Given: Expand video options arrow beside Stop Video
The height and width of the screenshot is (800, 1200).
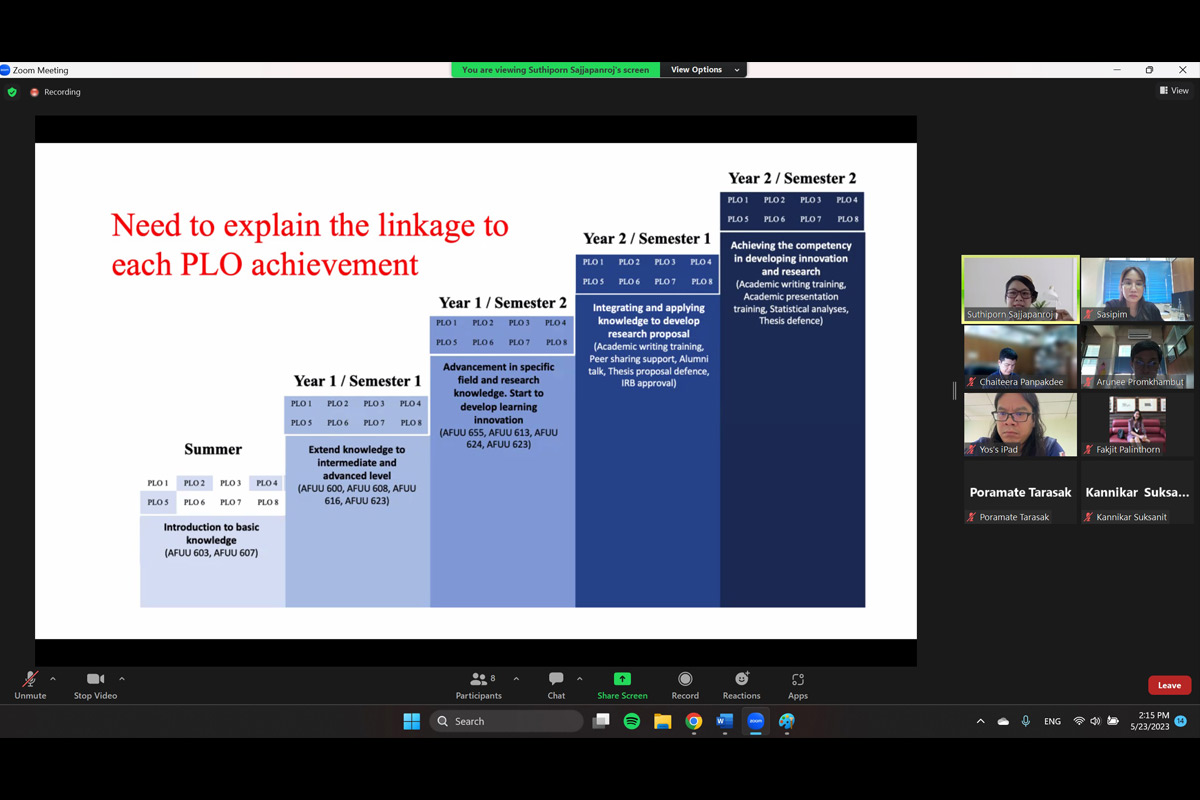Looking at the screenshot, I should tap(122, 679).
